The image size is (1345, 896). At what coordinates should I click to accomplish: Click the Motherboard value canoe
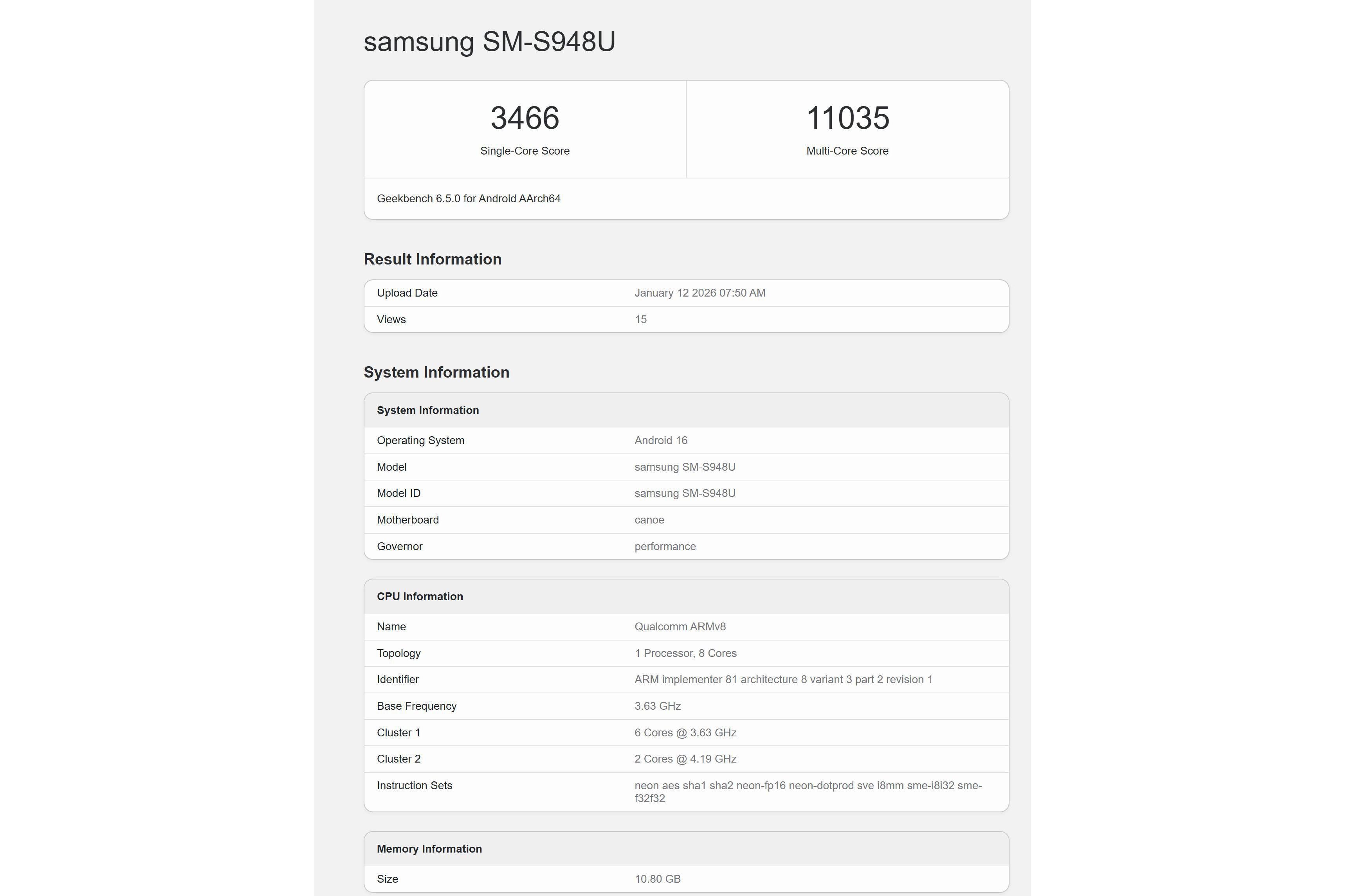(x=649, y=520)
